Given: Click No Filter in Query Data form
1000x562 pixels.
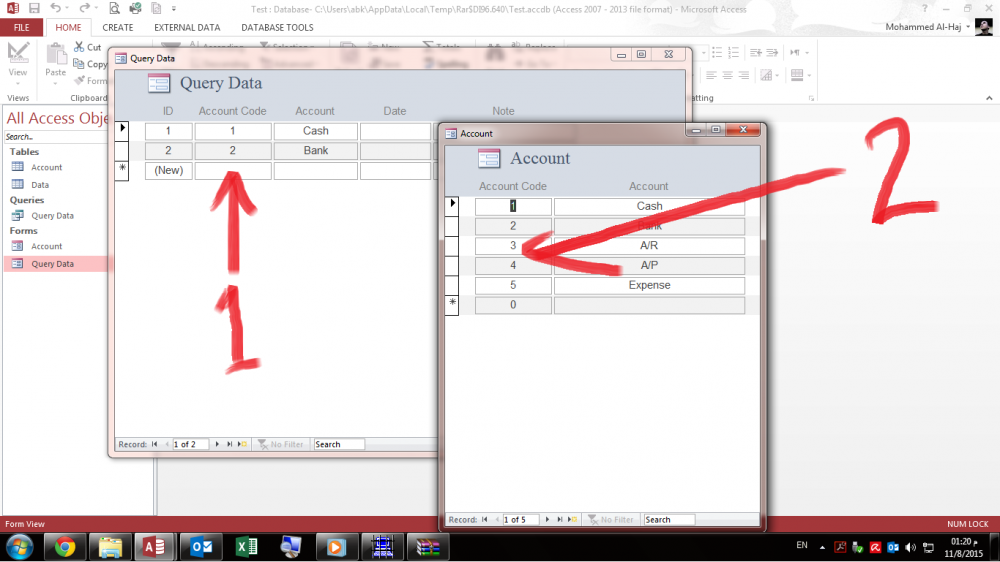Looking at the screenshot, I should click(x=281, y=444).
